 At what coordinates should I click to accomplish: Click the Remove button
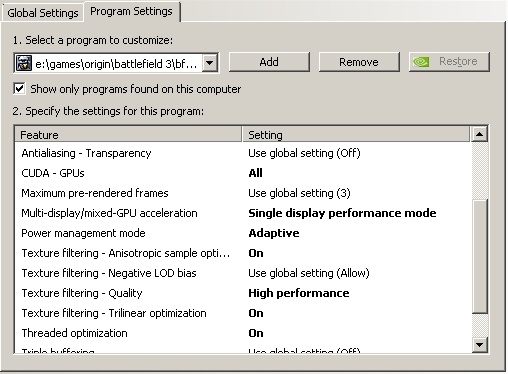(359, 62)
